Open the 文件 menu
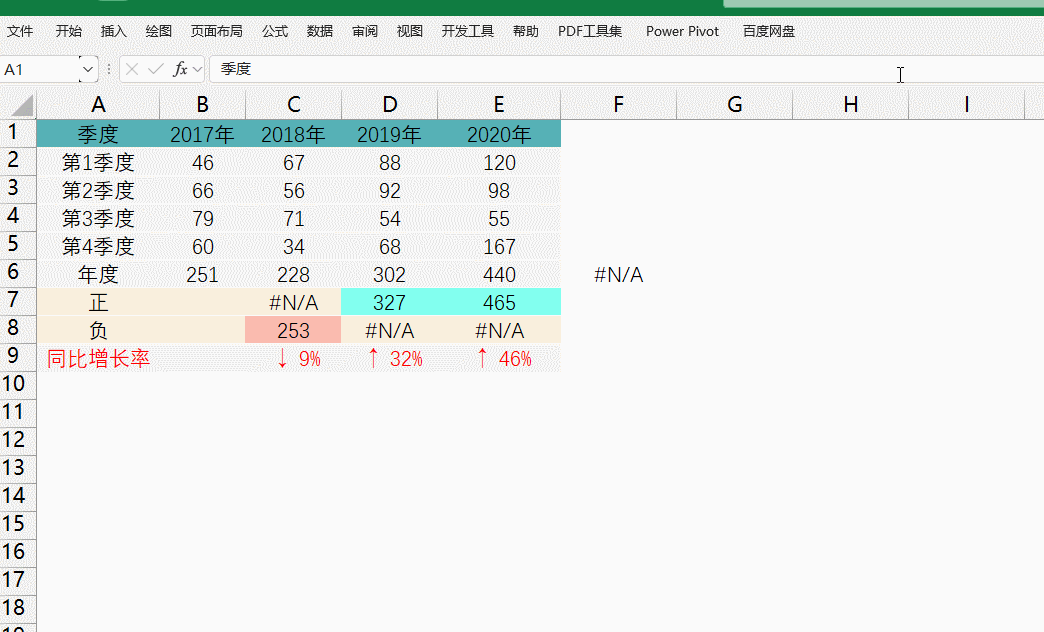The image size is (1044, 632). point(20,31)
